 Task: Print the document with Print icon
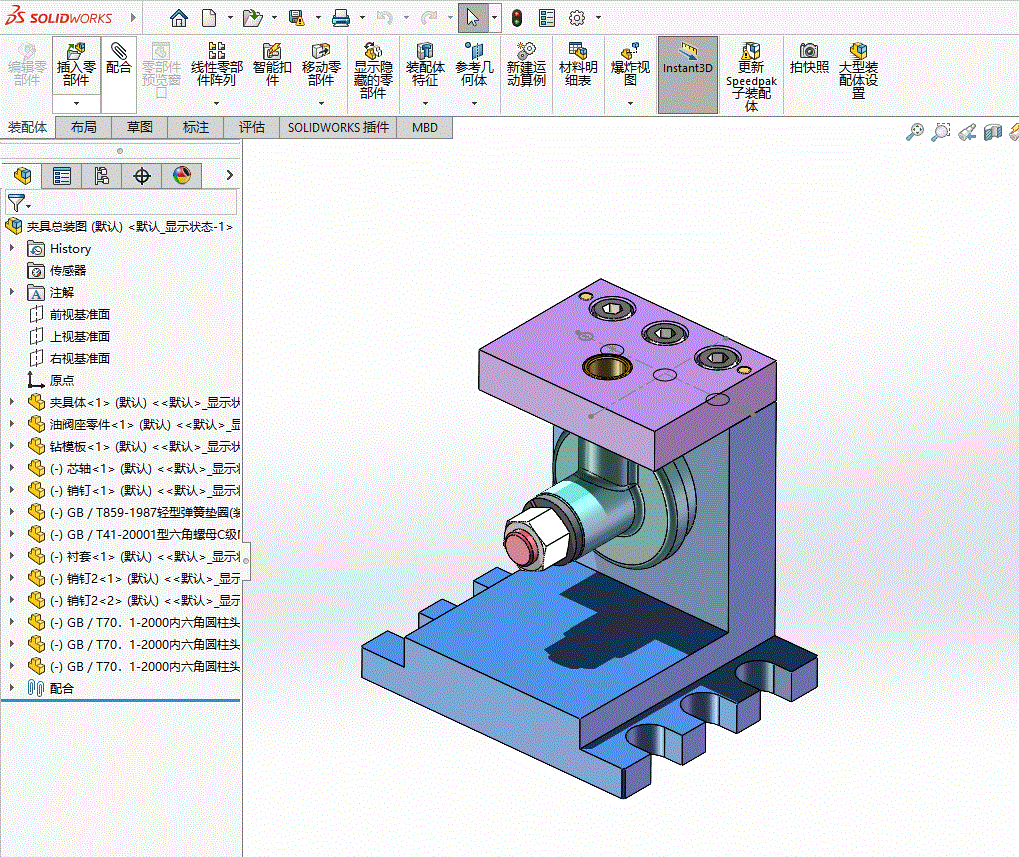pos(341,18)
